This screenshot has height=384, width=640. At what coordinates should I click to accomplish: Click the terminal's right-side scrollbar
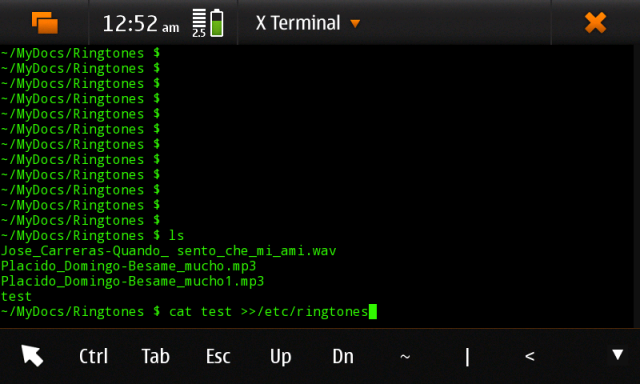[636, 186]
